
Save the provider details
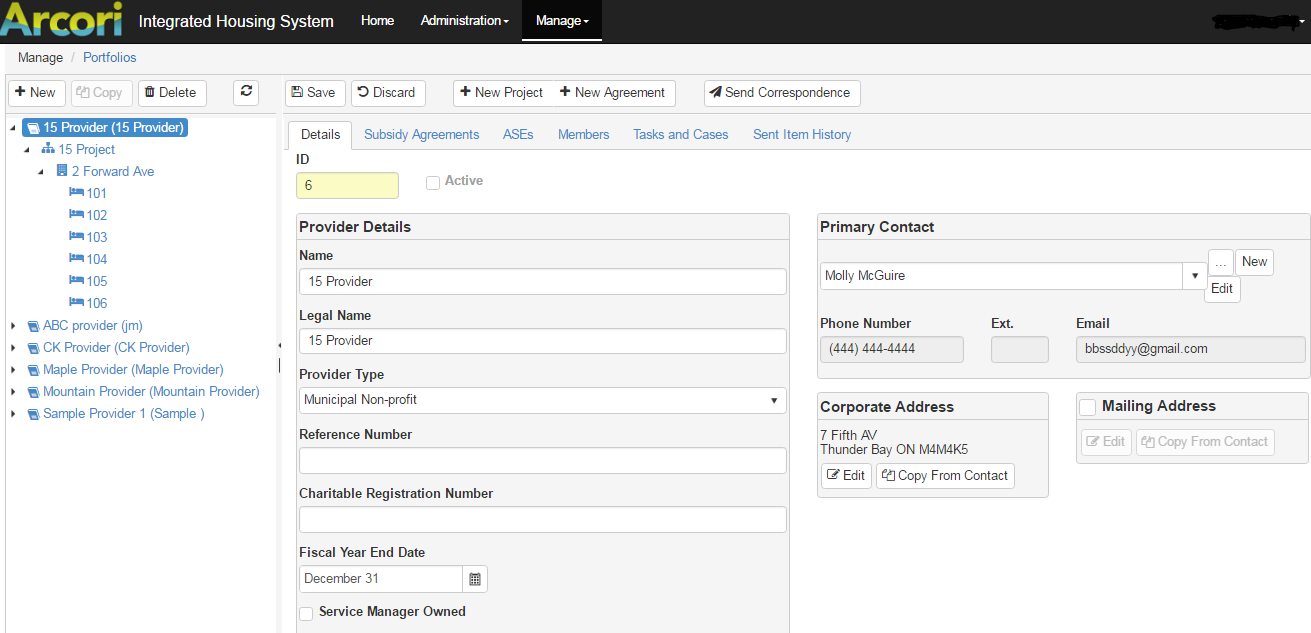click(315, 92)
